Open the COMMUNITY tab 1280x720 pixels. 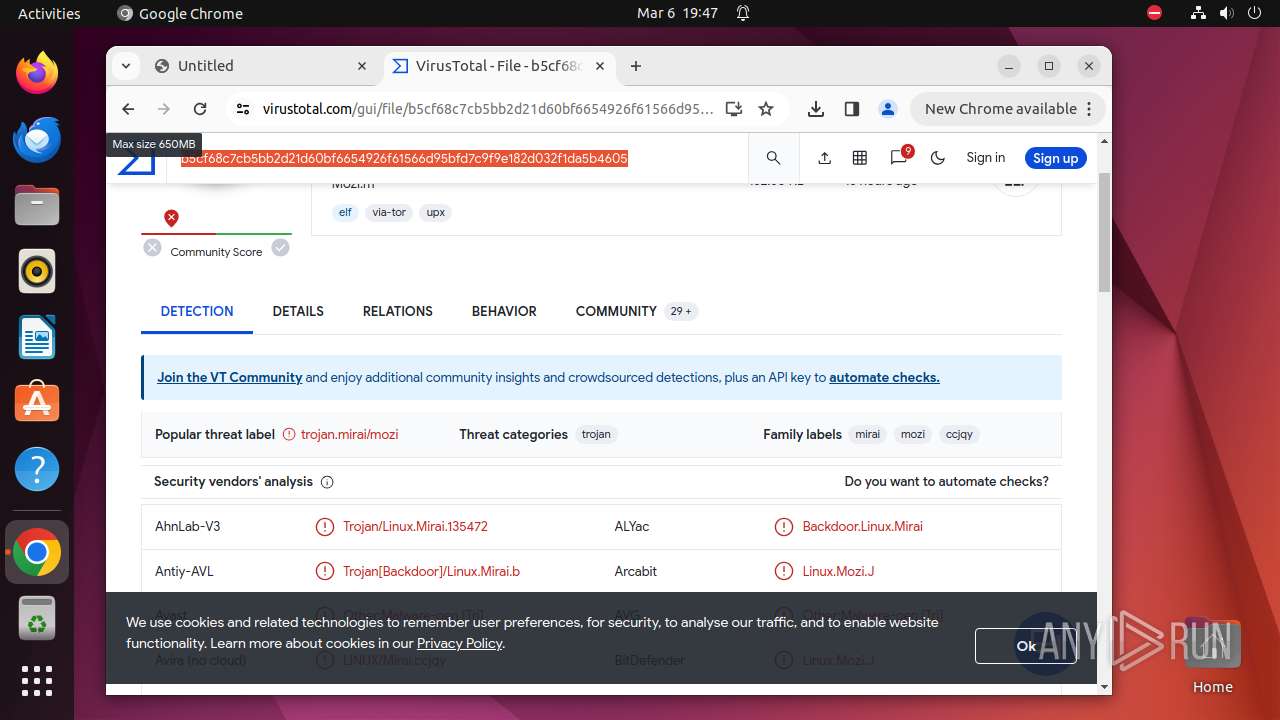click(x=635, y=311)
